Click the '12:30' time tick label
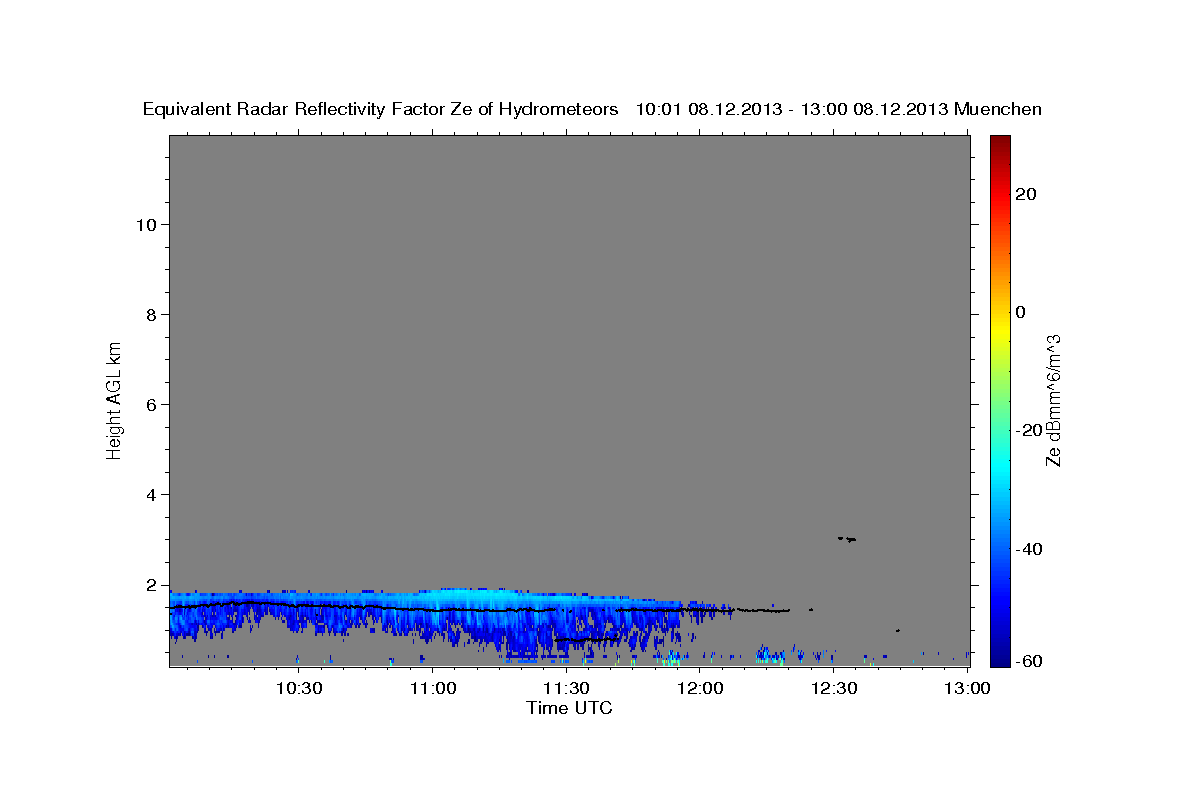 (833, 688)
